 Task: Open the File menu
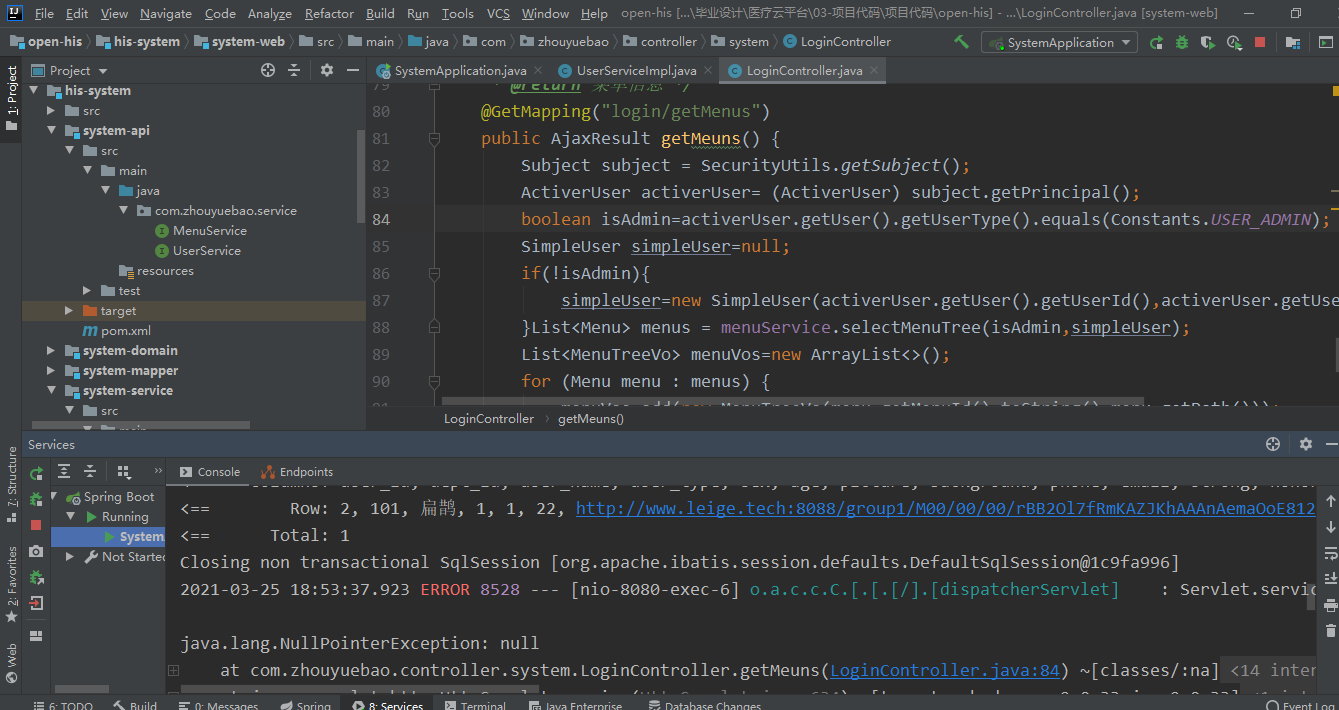click(x=44, y=13)
